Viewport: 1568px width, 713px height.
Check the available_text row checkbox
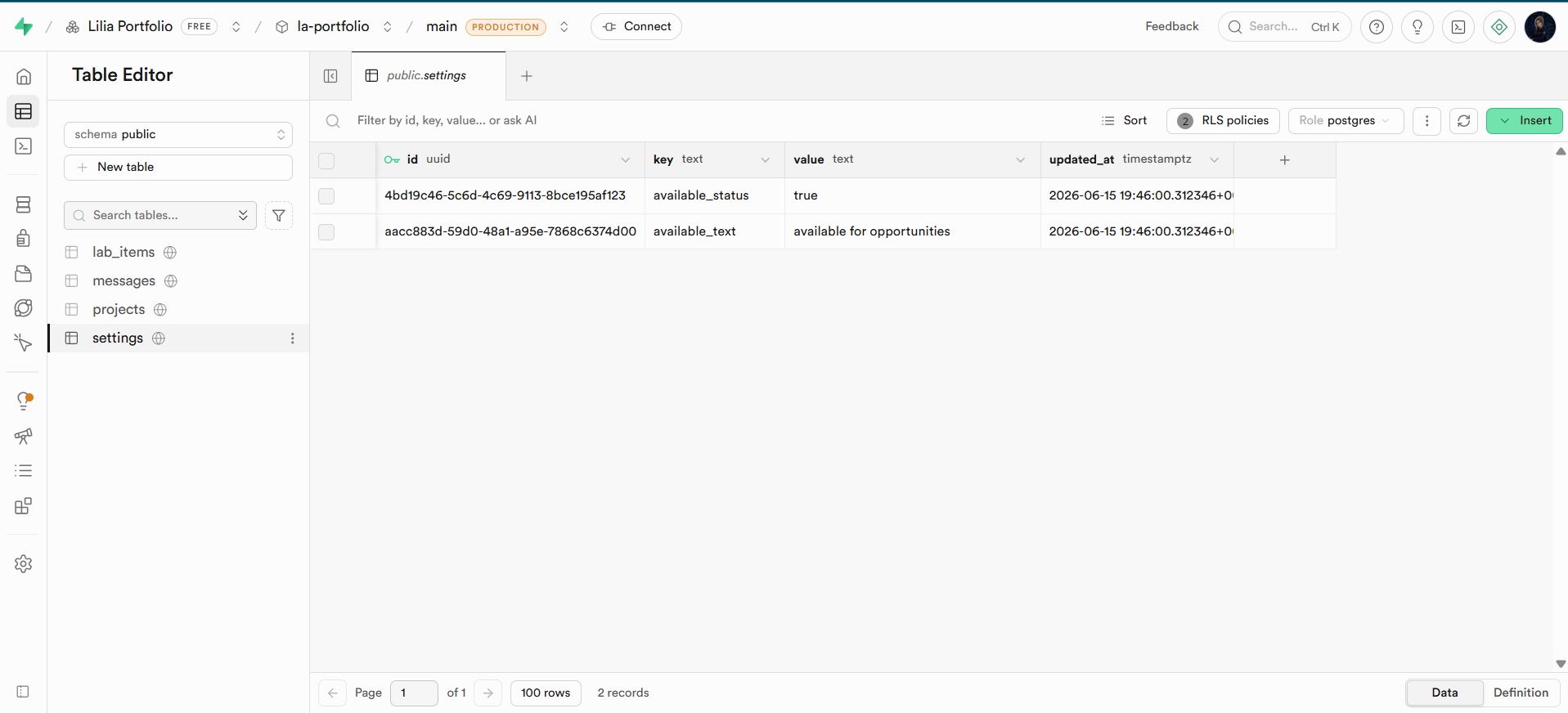(x=326, y=232)
